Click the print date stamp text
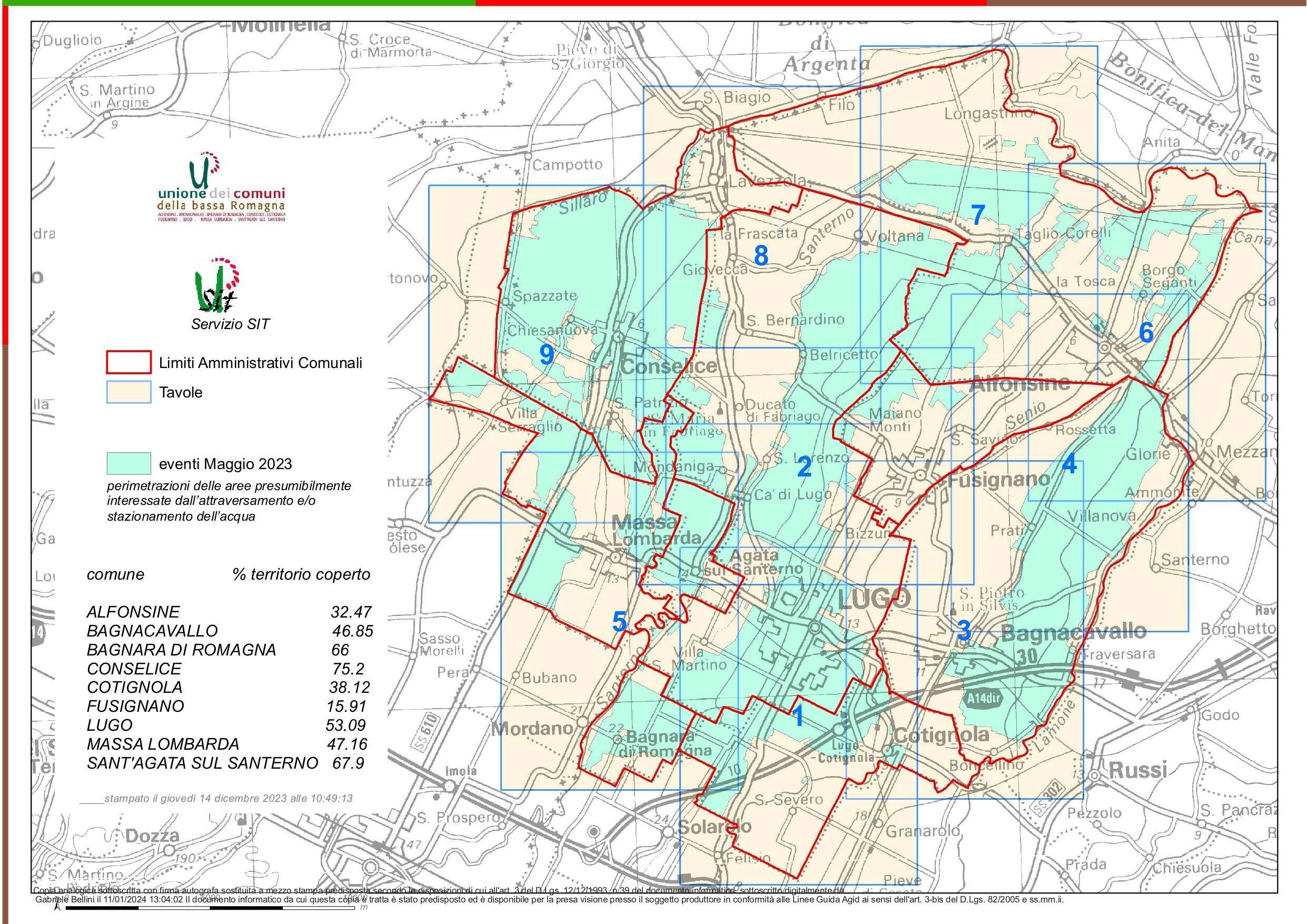The width and height of the screenshot is (1307, 924). (228, 798)
